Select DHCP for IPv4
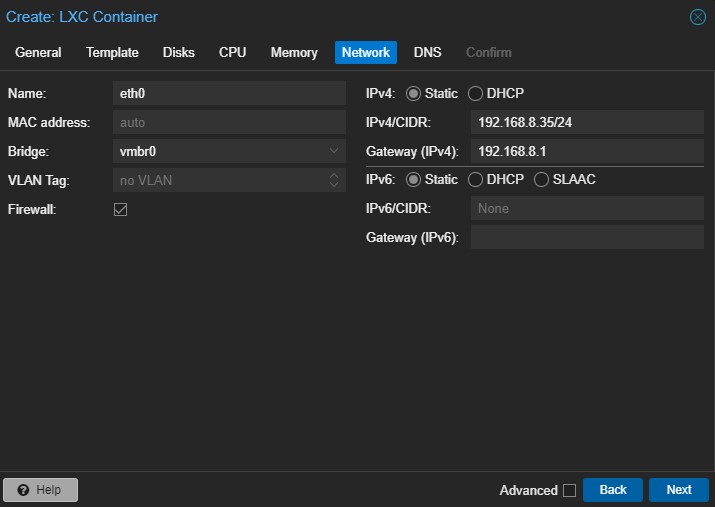This screenshot has width=715, height=507. (476, 93)
